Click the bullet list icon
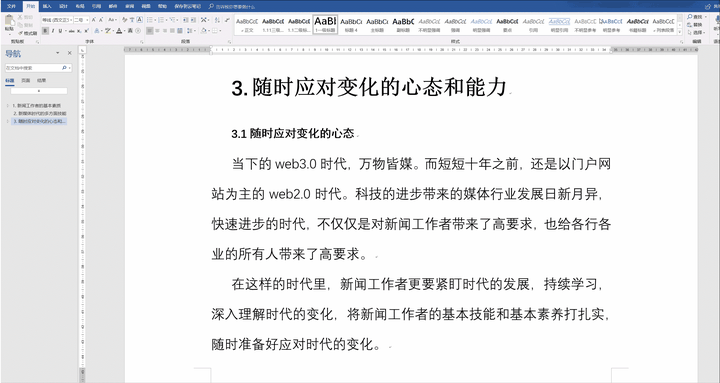Screen dimensions: 720x383 pyautogui.click(x=150, y=20)
